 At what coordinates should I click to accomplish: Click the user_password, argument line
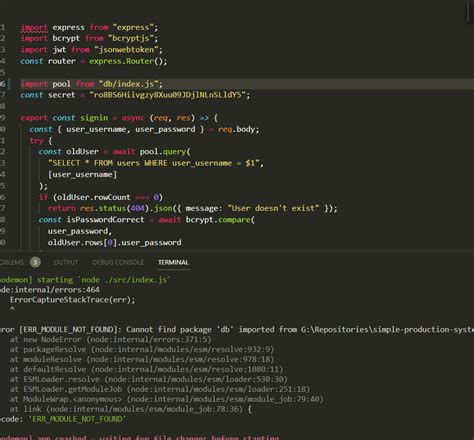coord(80,231)
